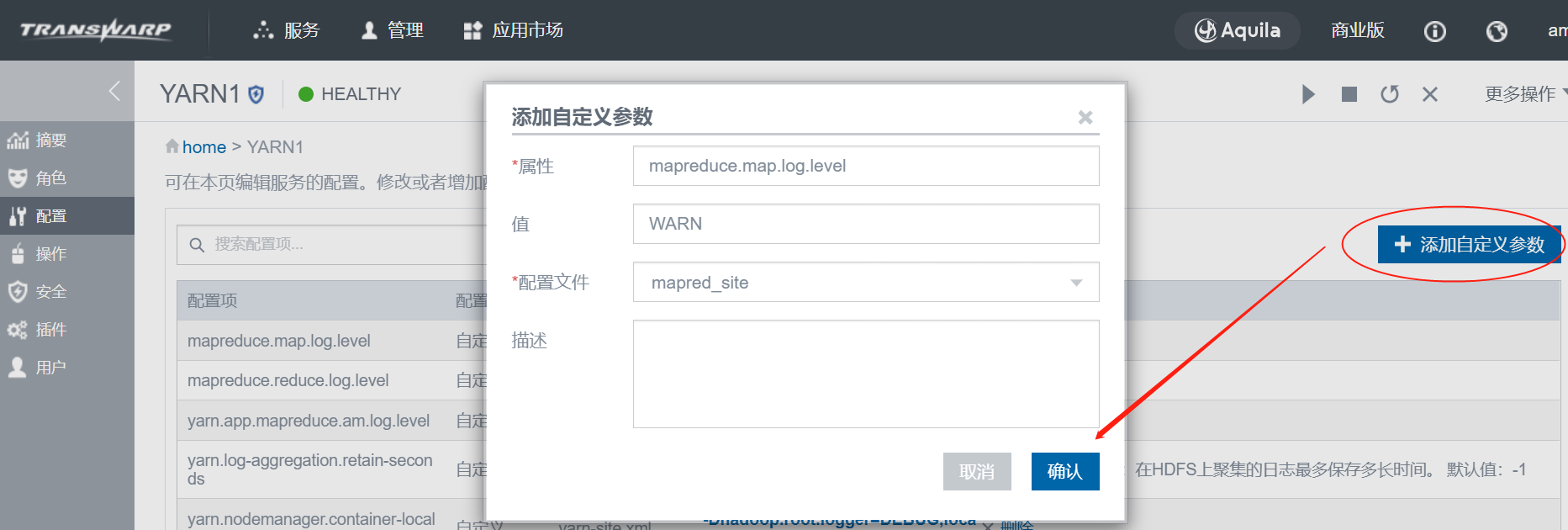Click the restart service icon
The image size is (1568, 530).
[1390, 94]
